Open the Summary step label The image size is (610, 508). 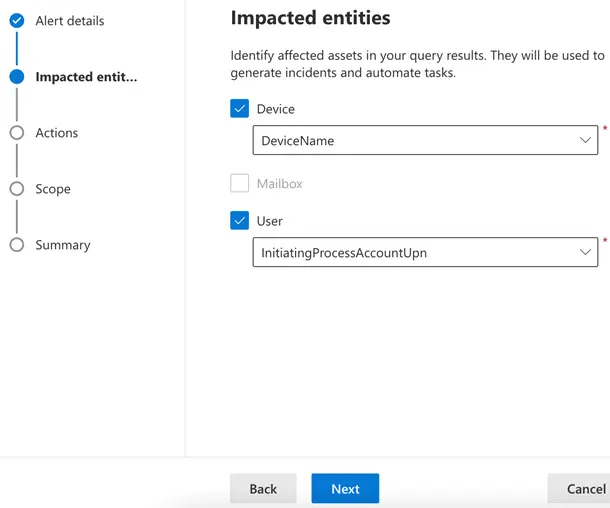coord(63,245)
